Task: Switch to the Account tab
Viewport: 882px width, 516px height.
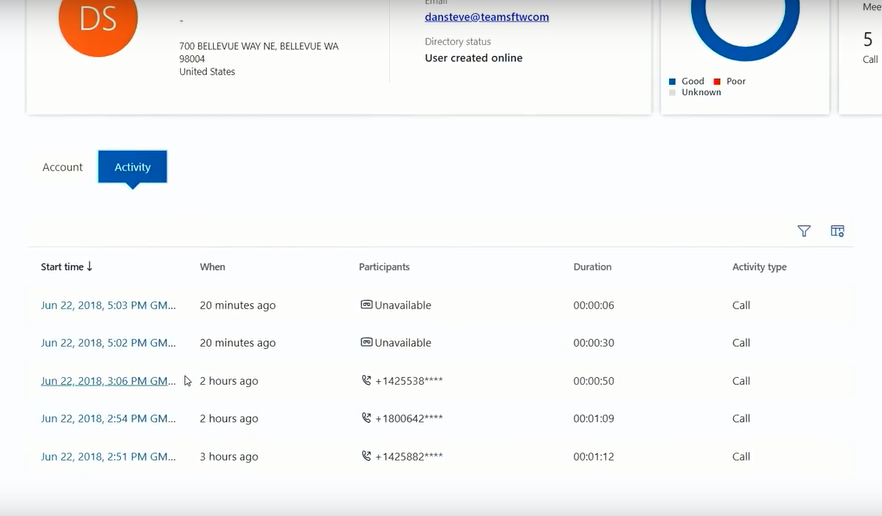Action: 62,167
